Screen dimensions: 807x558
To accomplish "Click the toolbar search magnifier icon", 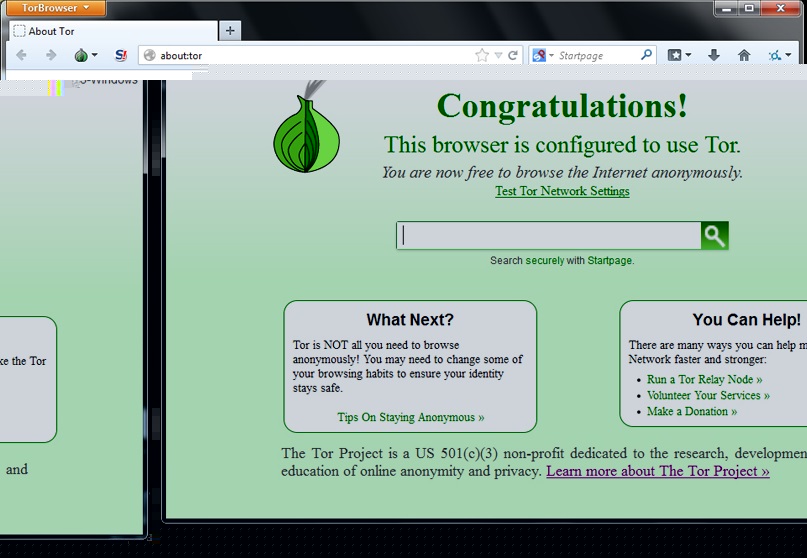I will (x=646, y=55).
